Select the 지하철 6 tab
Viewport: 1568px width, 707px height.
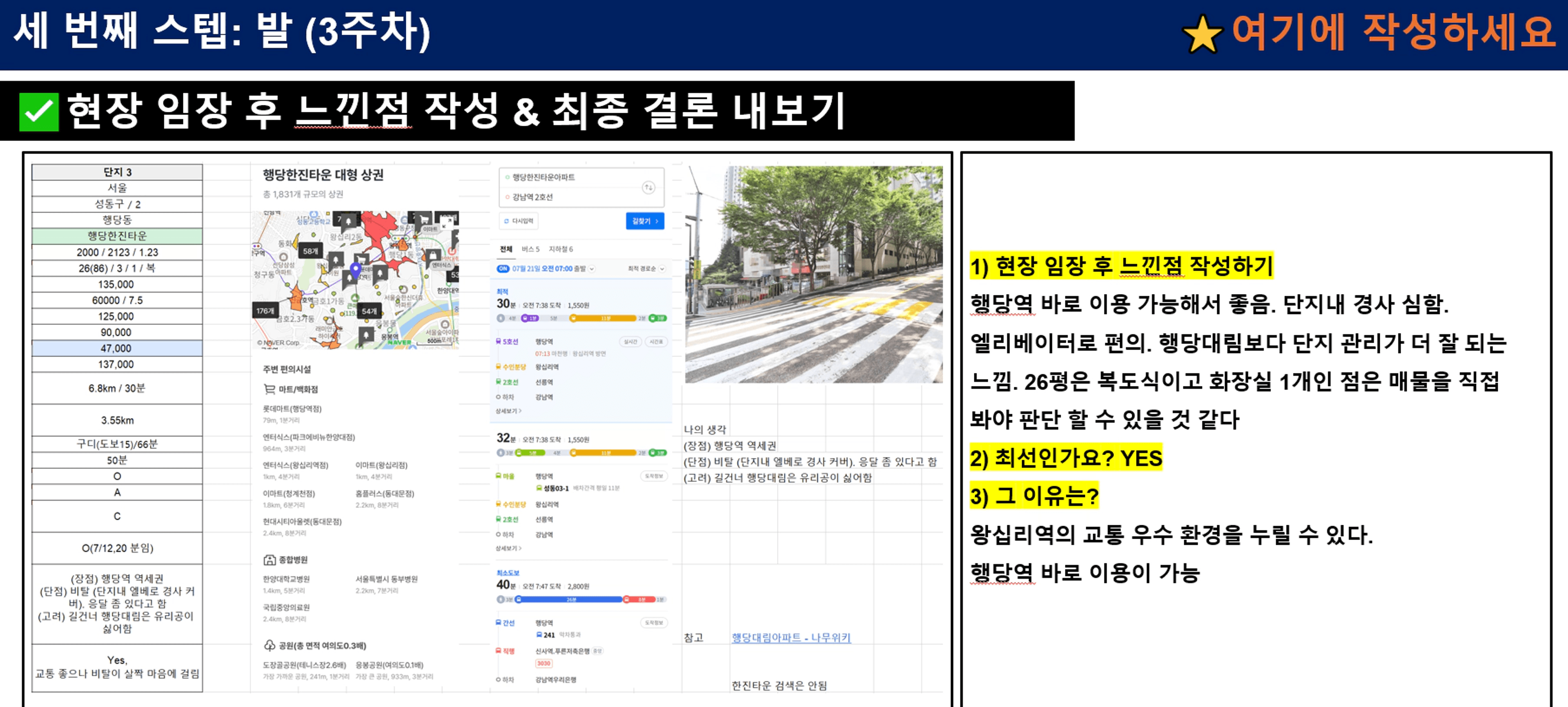pos(561,249)
